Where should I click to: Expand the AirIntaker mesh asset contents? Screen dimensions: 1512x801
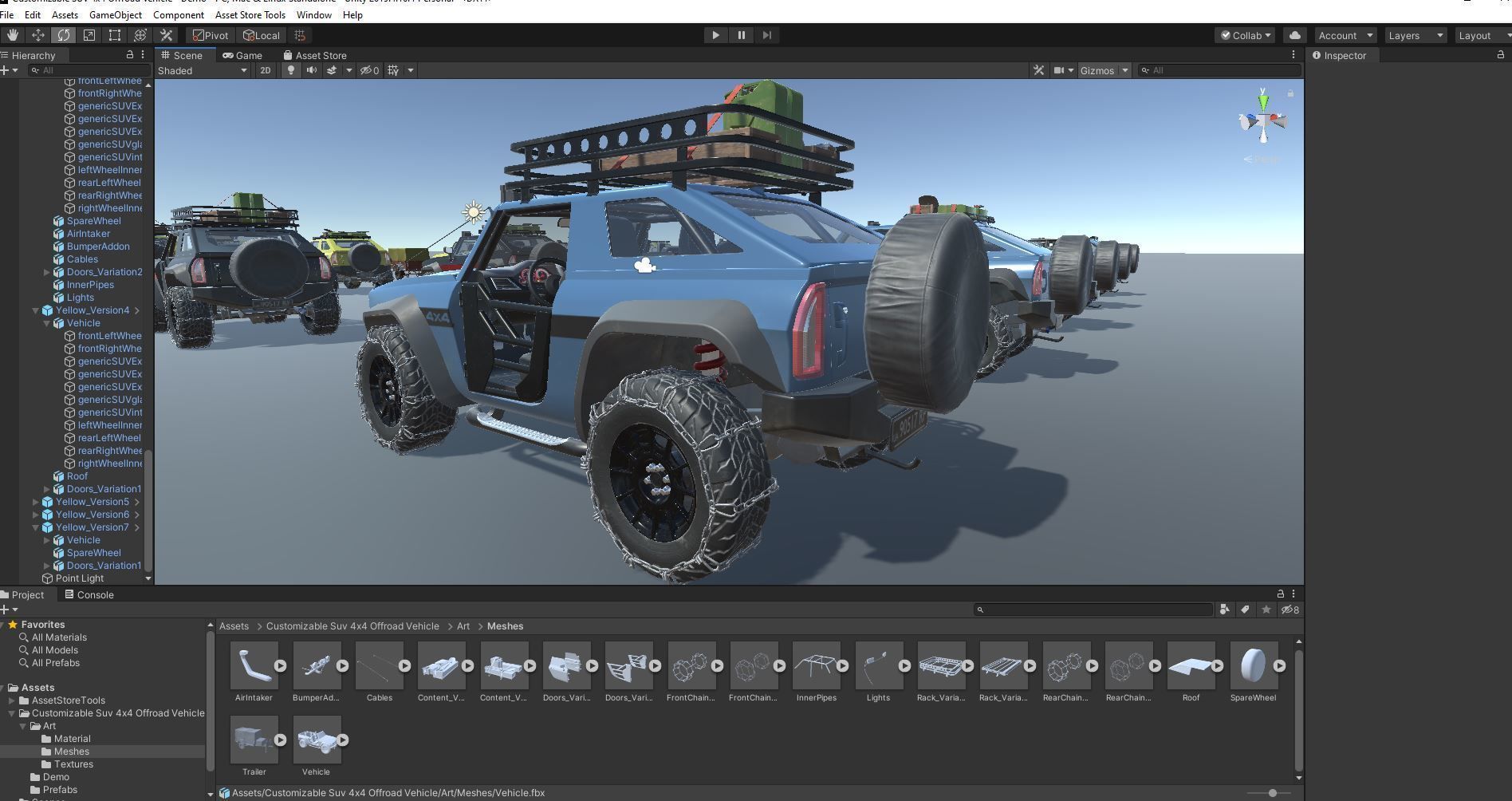click(280, 665)
